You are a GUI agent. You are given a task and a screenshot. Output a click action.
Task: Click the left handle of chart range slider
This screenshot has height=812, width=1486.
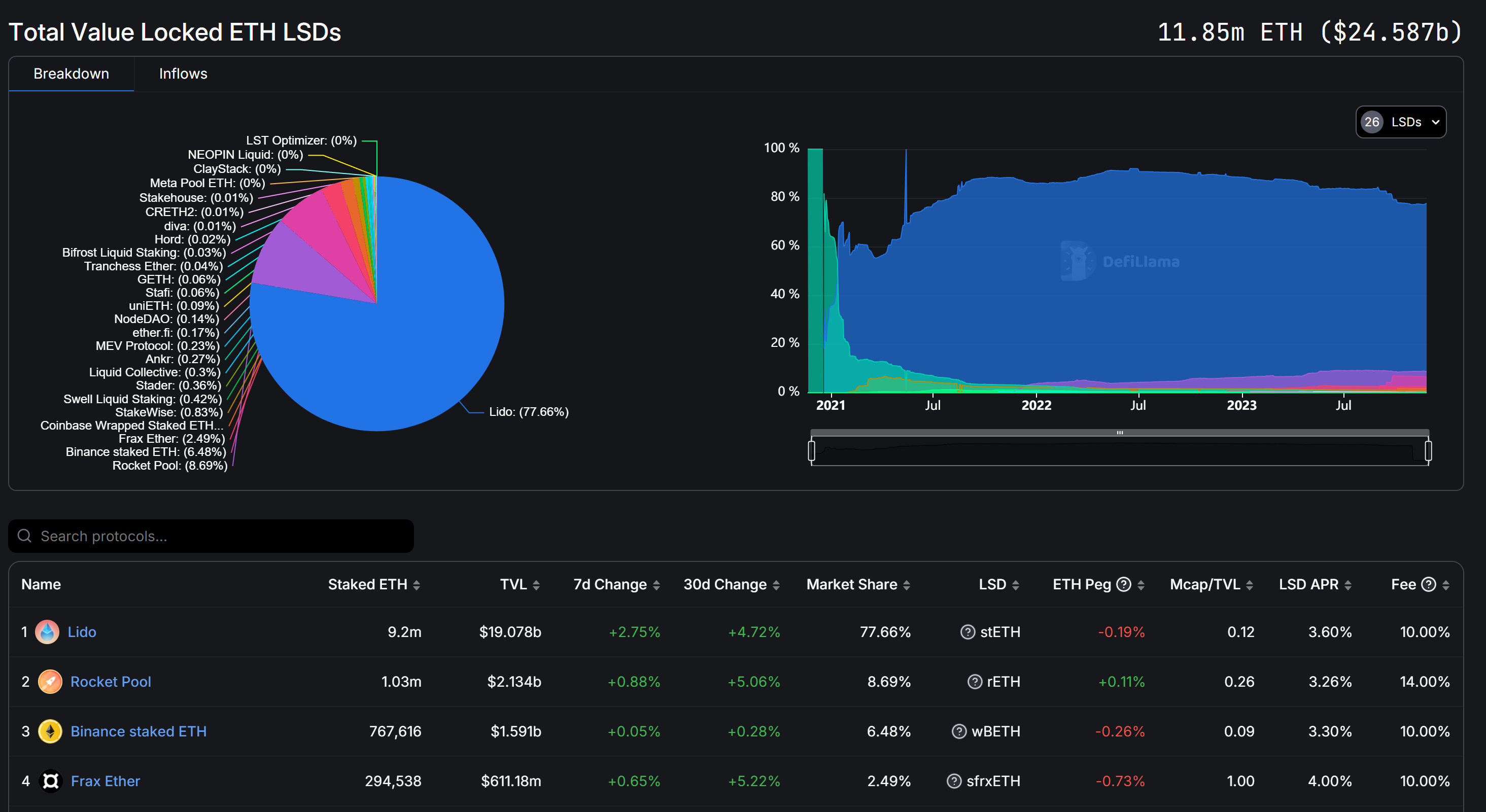[x=812, y=450]
